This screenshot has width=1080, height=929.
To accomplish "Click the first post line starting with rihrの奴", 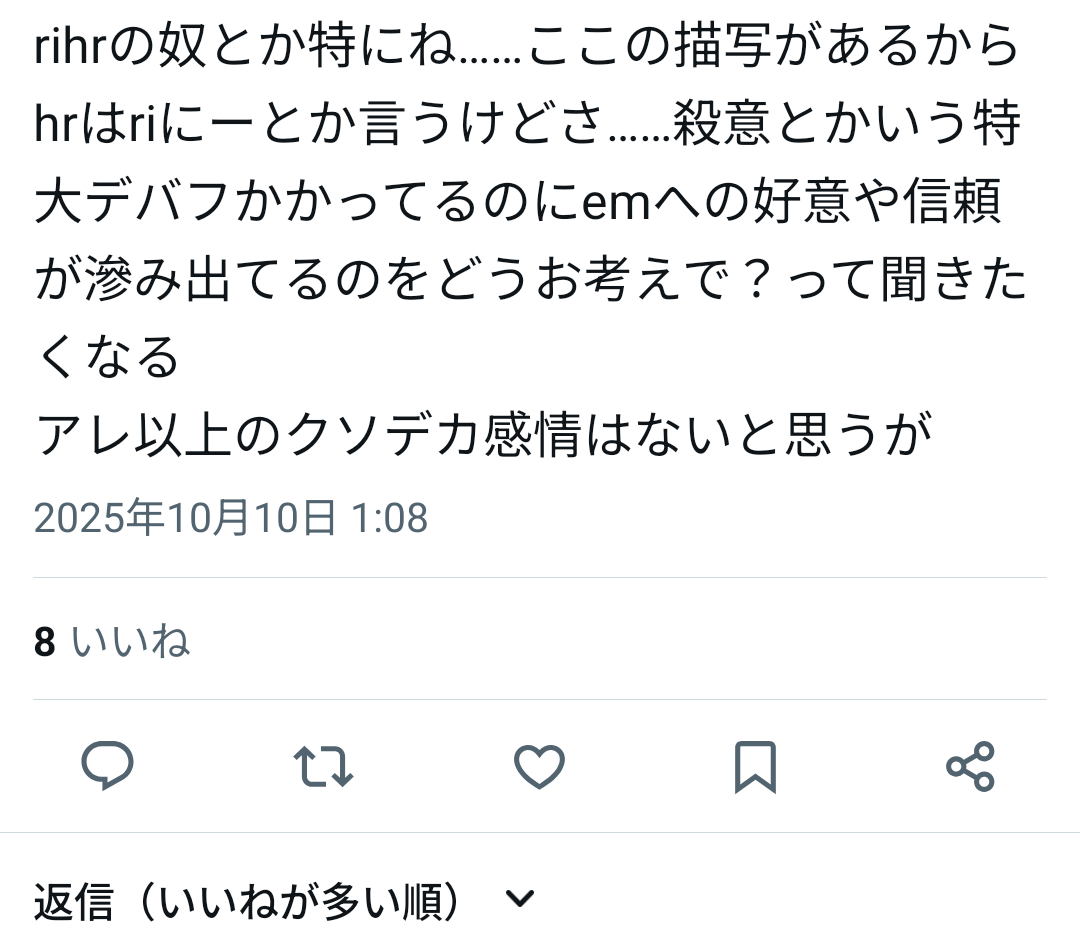I will (x=527, y=45).
